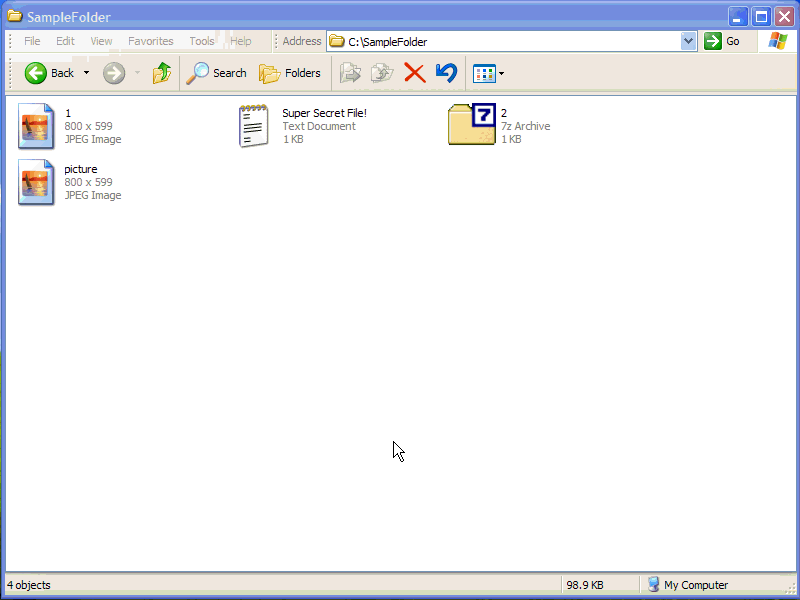This screenshot has height=600, width=800.
Task: Select the Delete red X icon
Action: [x=414, y=72]
